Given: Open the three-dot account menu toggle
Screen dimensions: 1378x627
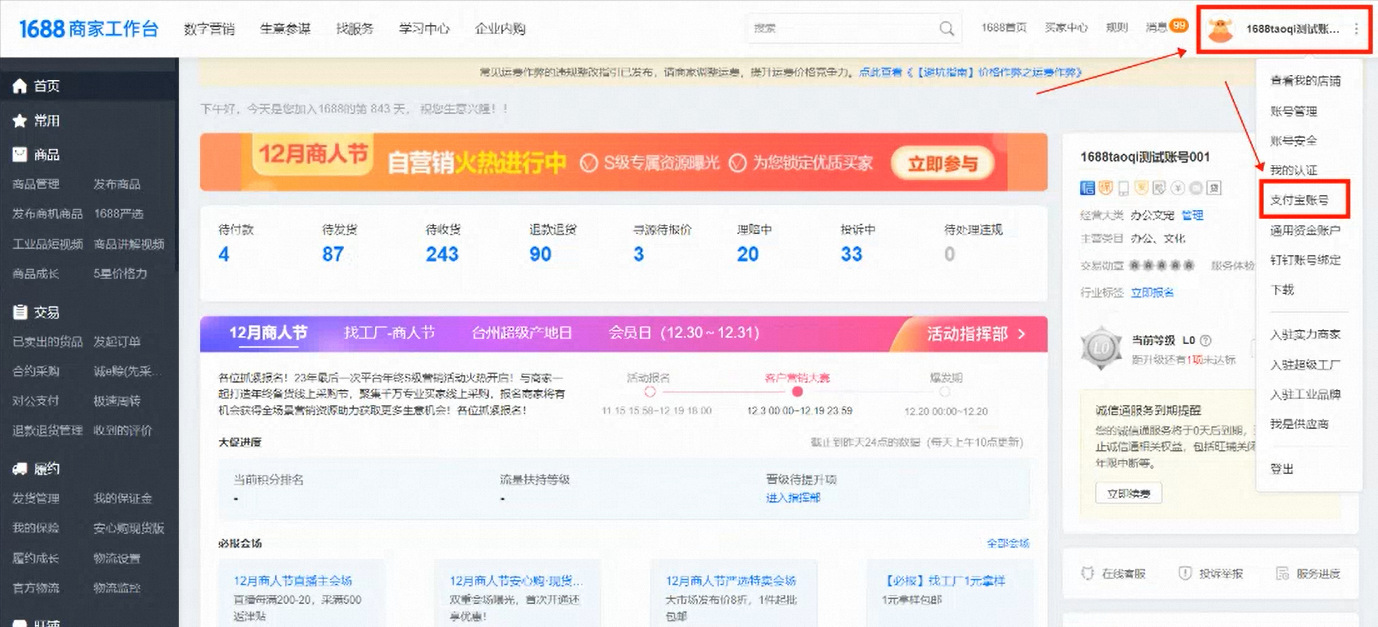Looking at the screenshot, I should coord(1356,30).
